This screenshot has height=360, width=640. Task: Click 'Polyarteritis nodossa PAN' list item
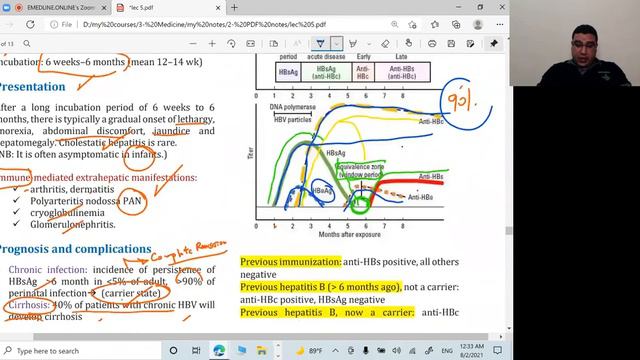(85, 201)
